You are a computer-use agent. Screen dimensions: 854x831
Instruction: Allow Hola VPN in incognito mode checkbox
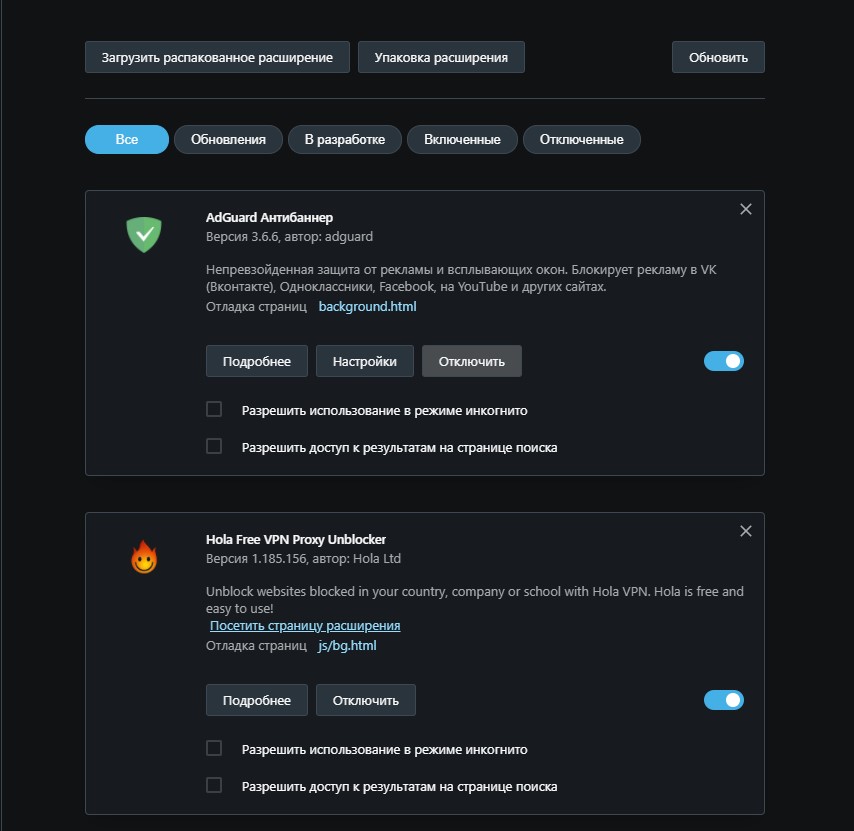(x=214, y=748)
